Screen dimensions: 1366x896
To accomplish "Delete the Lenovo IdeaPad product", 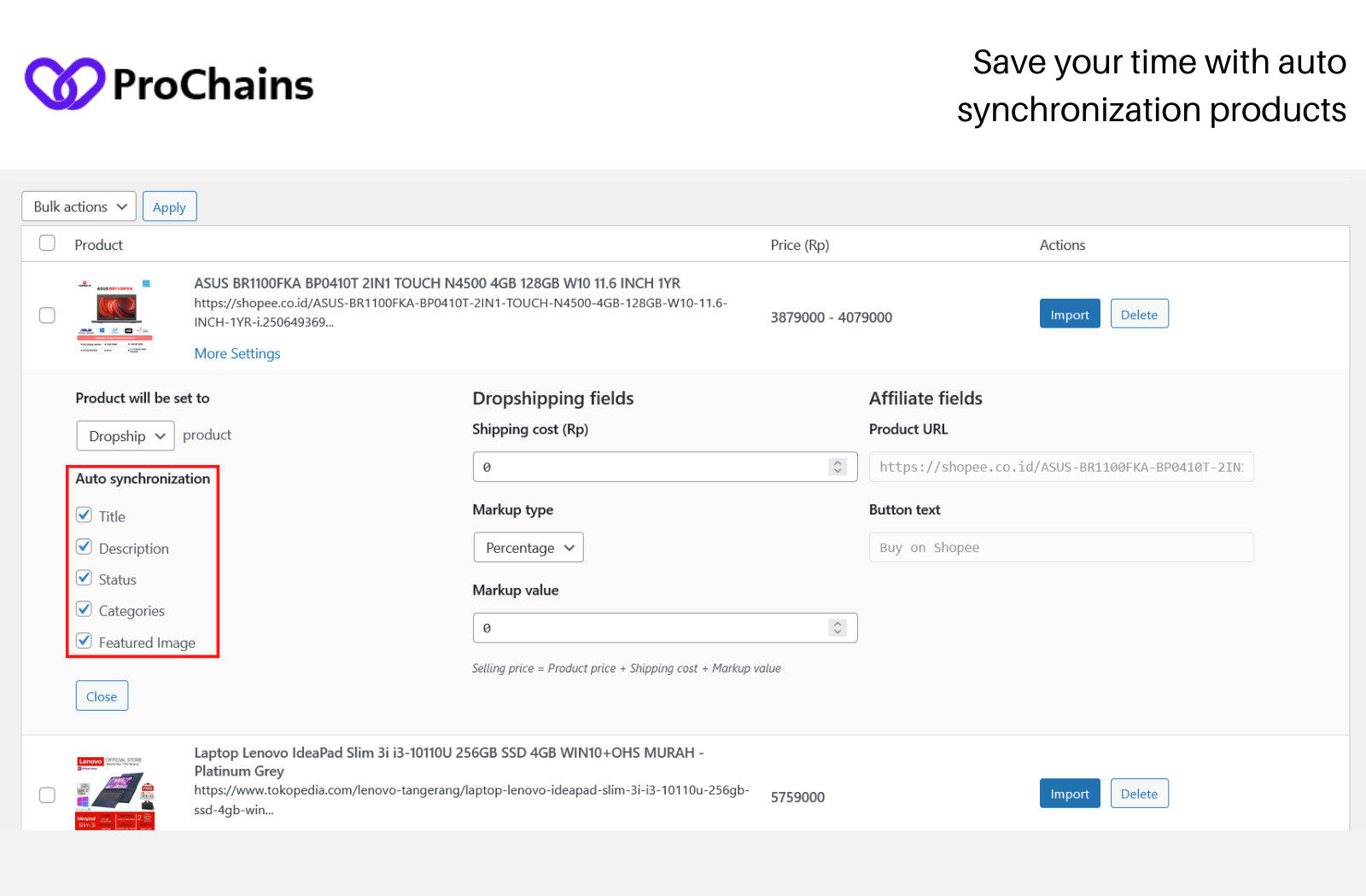I will pyautogui.click(x=1139, y=794).
